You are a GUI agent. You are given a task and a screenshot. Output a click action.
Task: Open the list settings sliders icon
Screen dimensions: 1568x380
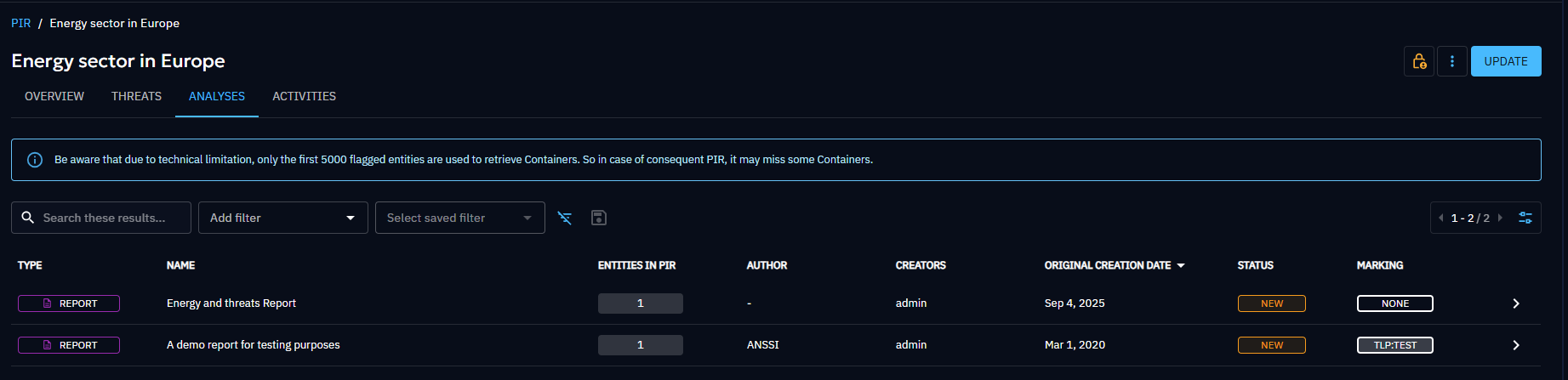coord(1525,218)
